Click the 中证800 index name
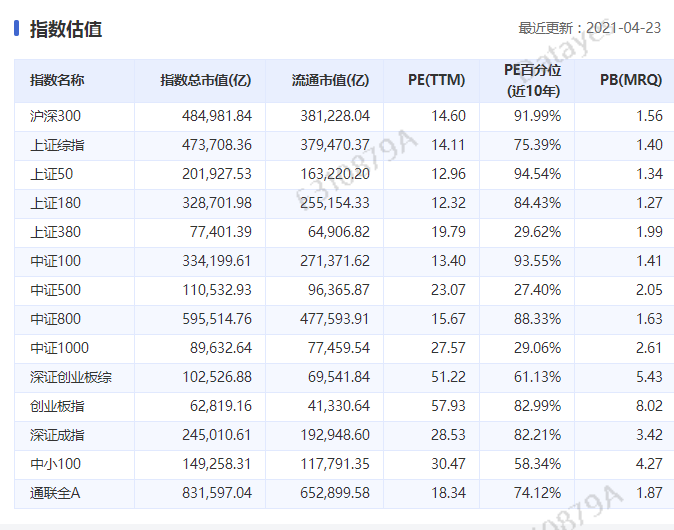The image size is (674, 530). point(54,319)
